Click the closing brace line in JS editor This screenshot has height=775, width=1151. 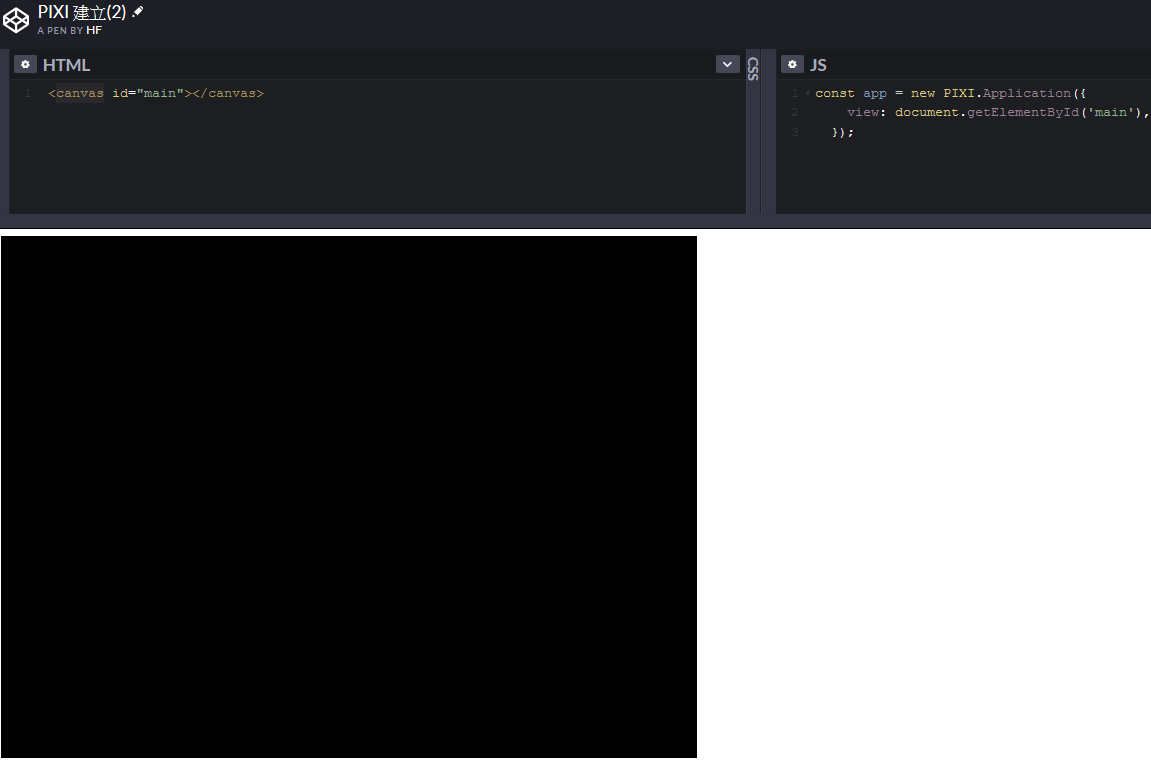(x=843, y=132)
